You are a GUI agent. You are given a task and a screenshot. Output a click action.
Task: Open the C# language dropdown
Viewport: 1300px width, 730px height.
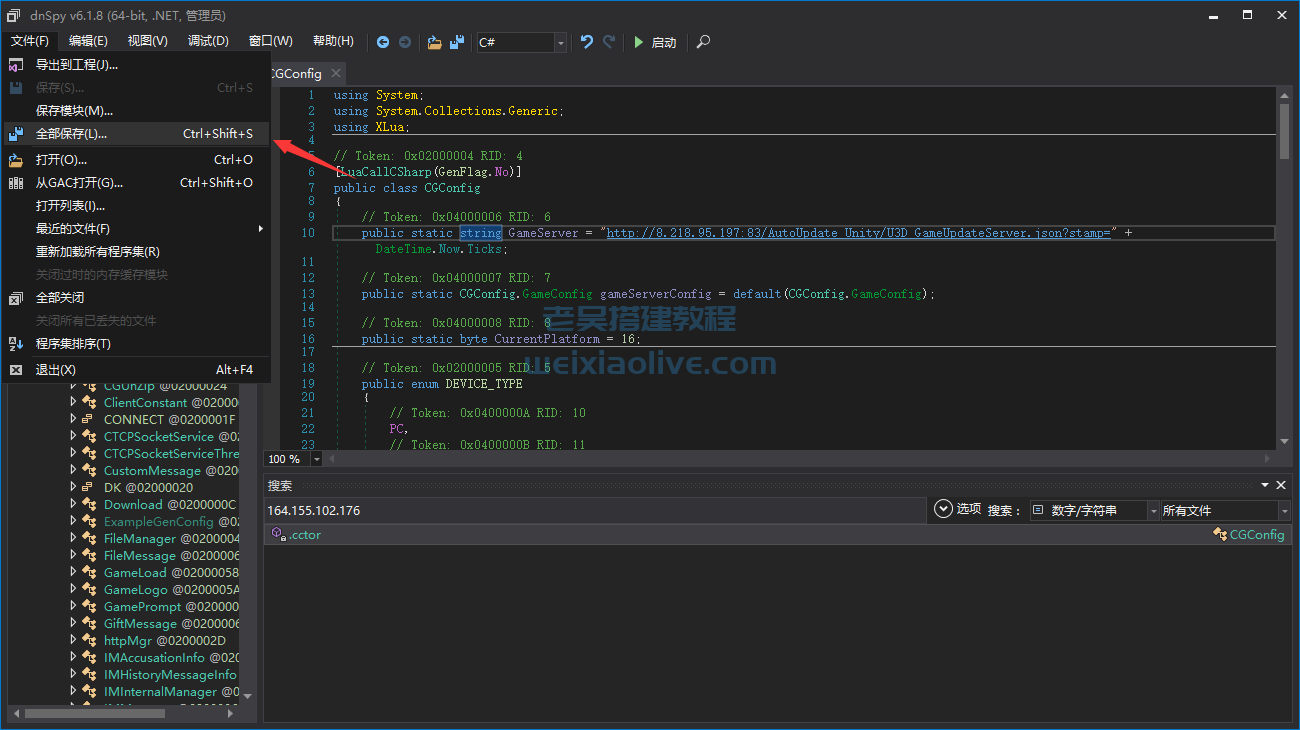pyautogui.click(x=560, y=42)
